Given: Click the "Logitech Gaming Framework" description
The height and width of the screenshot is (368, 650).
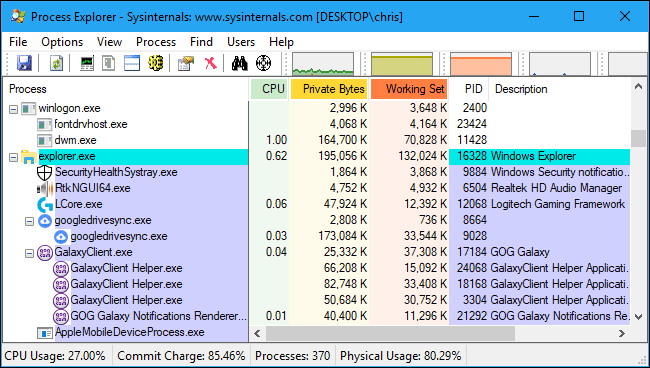Looking at the screenshot, I should [558, 204].
